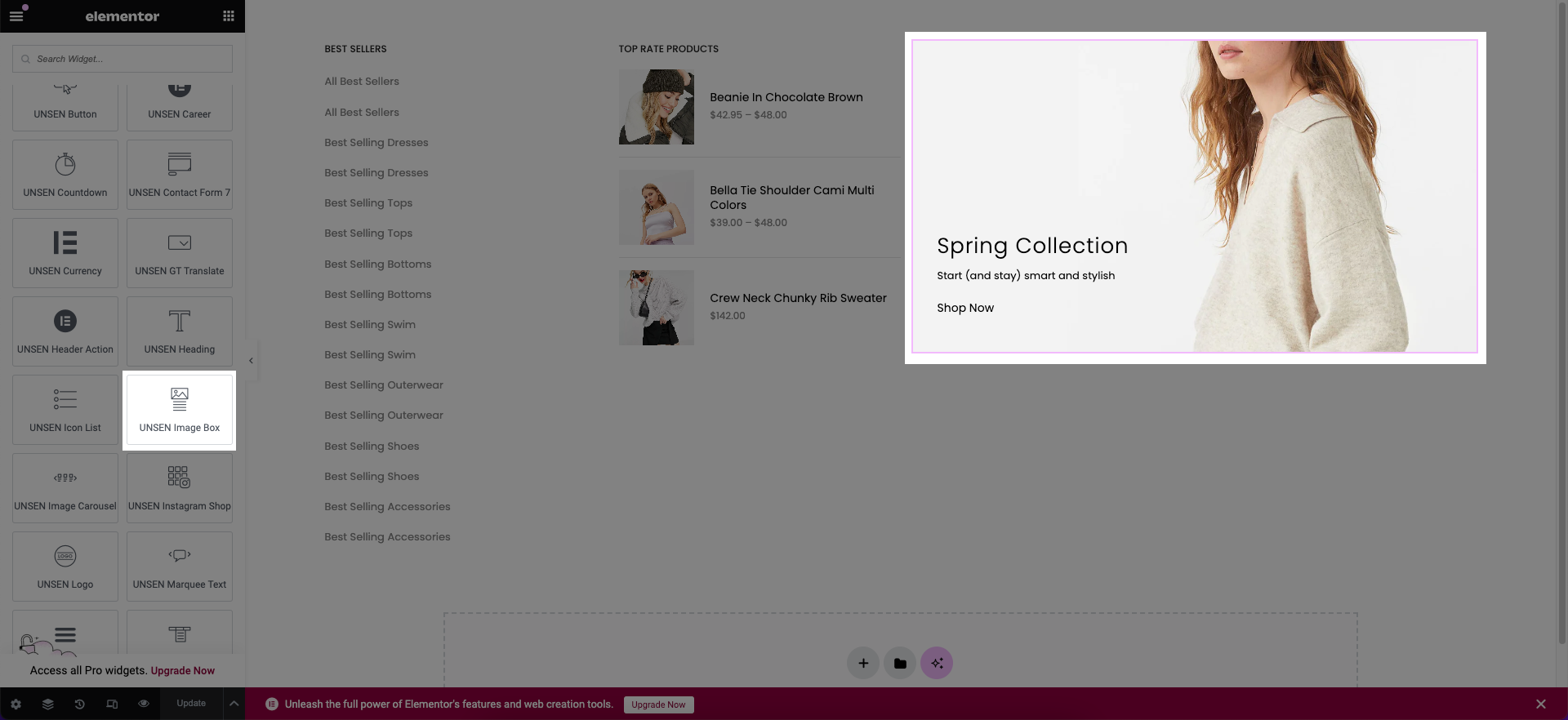Open Responsive Mode icon
The width and height of the screenshot is (1568, 720).
click(112, 704)
